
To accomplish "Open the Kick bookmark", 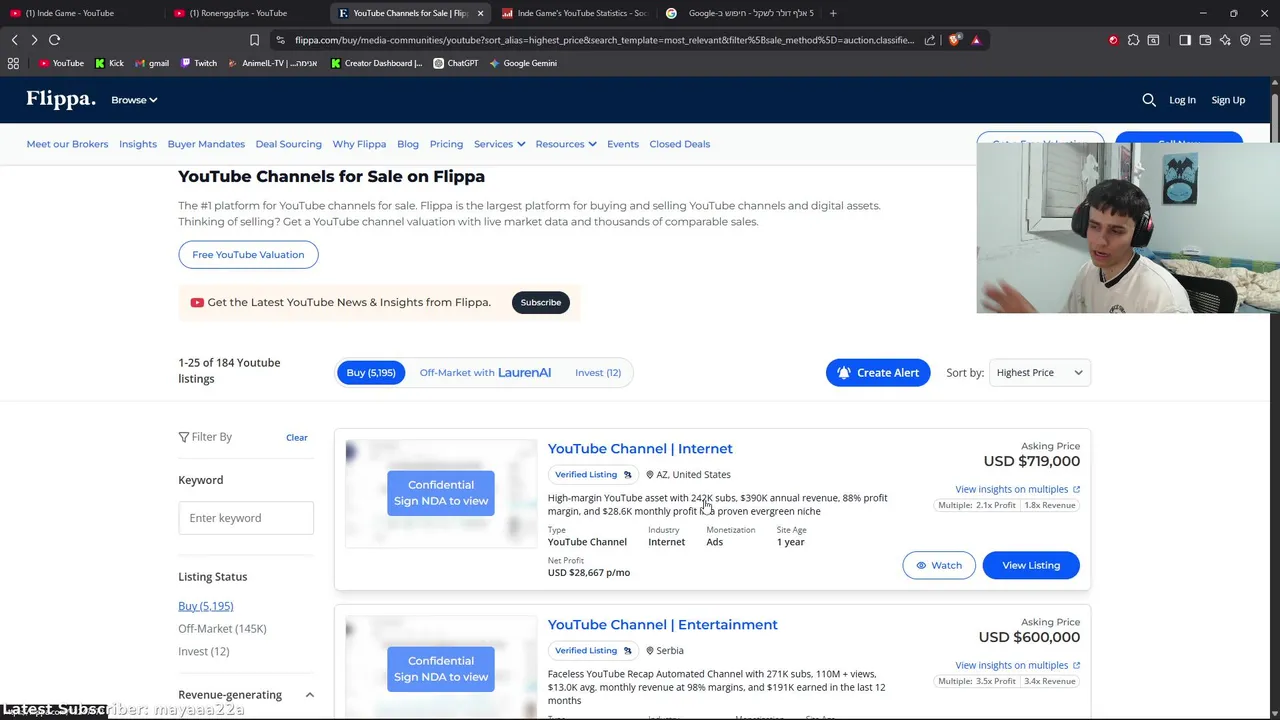I will [x=109, y=63].
